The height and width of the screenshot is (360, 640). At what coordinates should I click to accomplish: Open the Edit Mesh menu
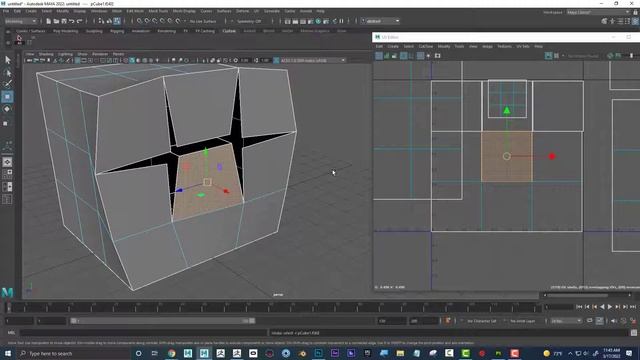coord(135,11)
